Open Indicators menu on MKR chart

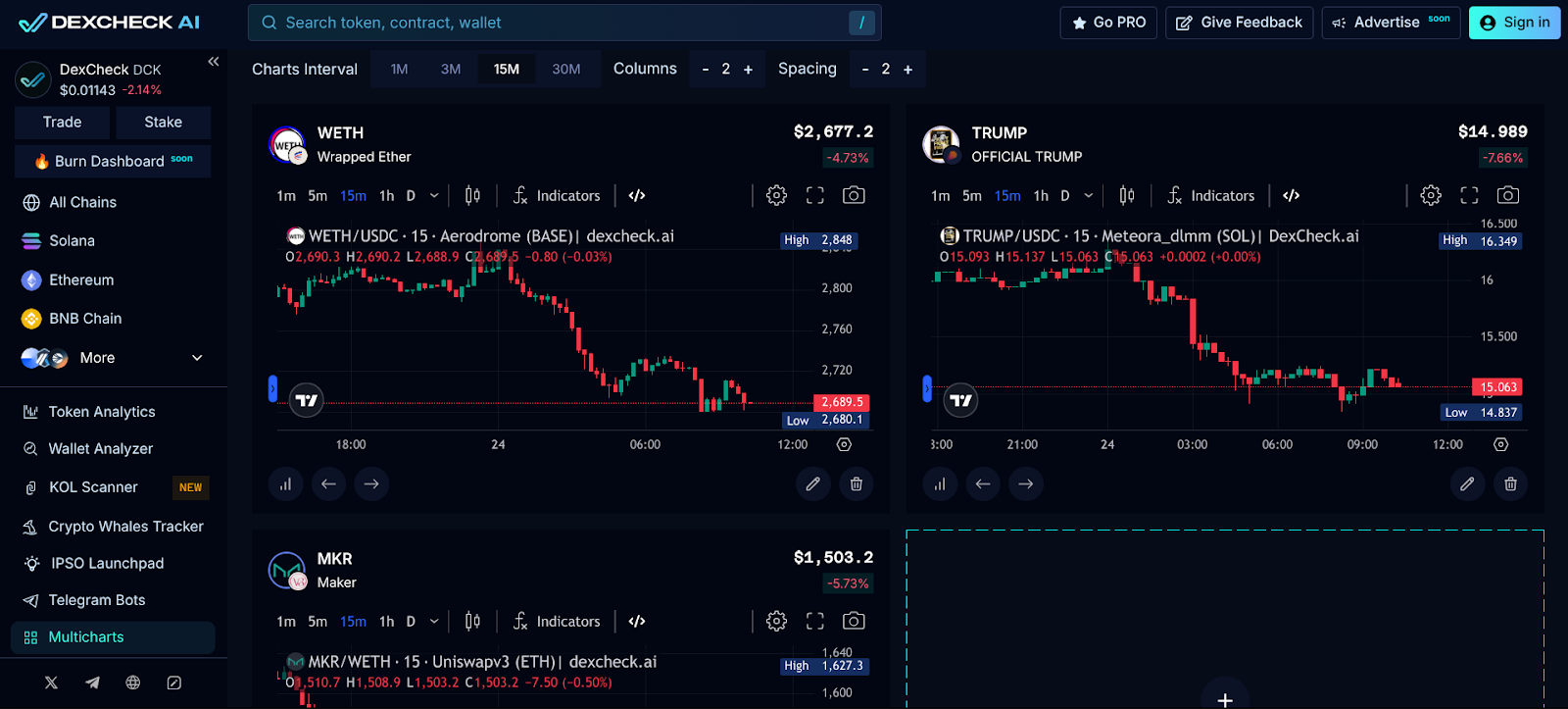(x=557, y=621)
